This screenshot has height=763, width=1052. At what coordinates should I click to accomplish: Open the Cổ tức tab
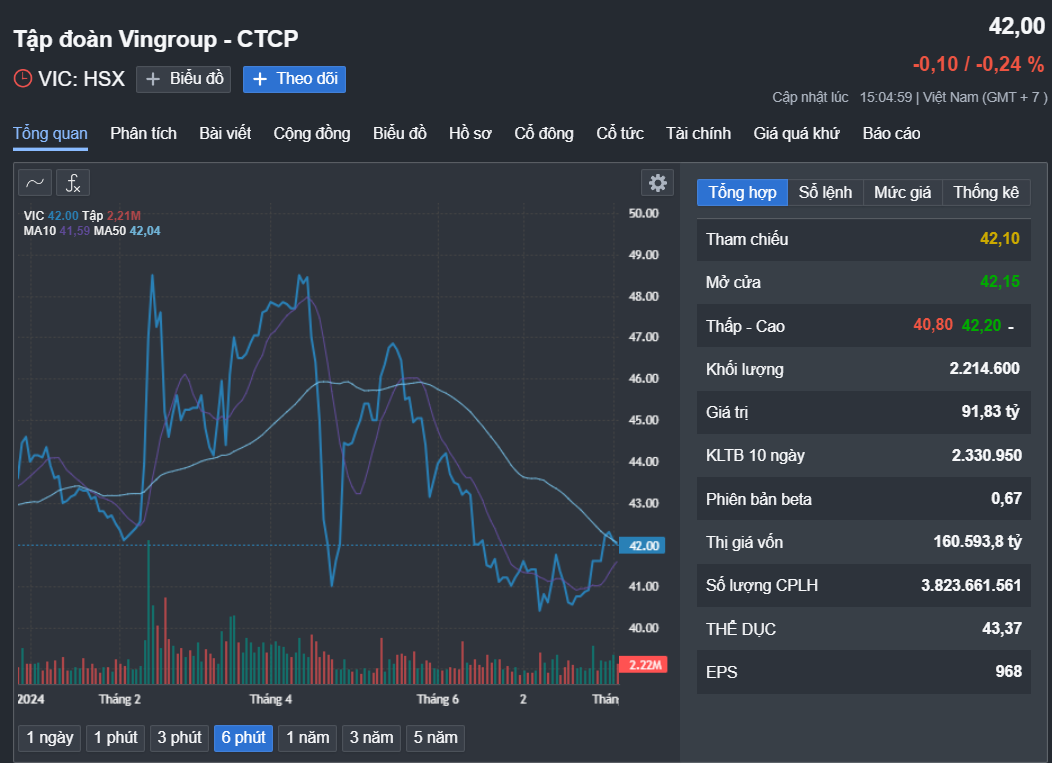click(x=620, y=133)
